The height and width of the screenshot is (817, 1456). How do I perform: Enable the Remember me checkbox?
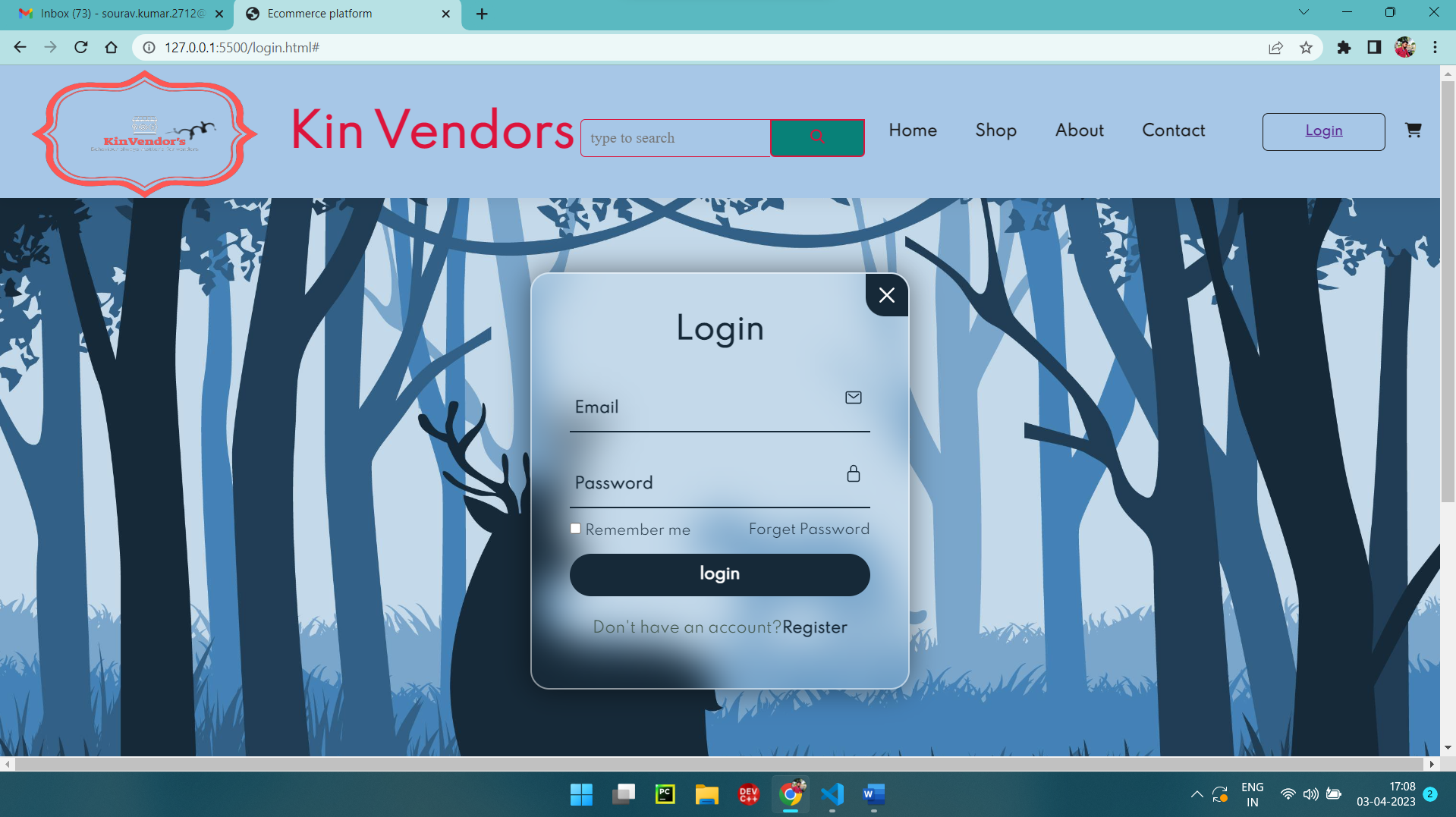[575, 528]
